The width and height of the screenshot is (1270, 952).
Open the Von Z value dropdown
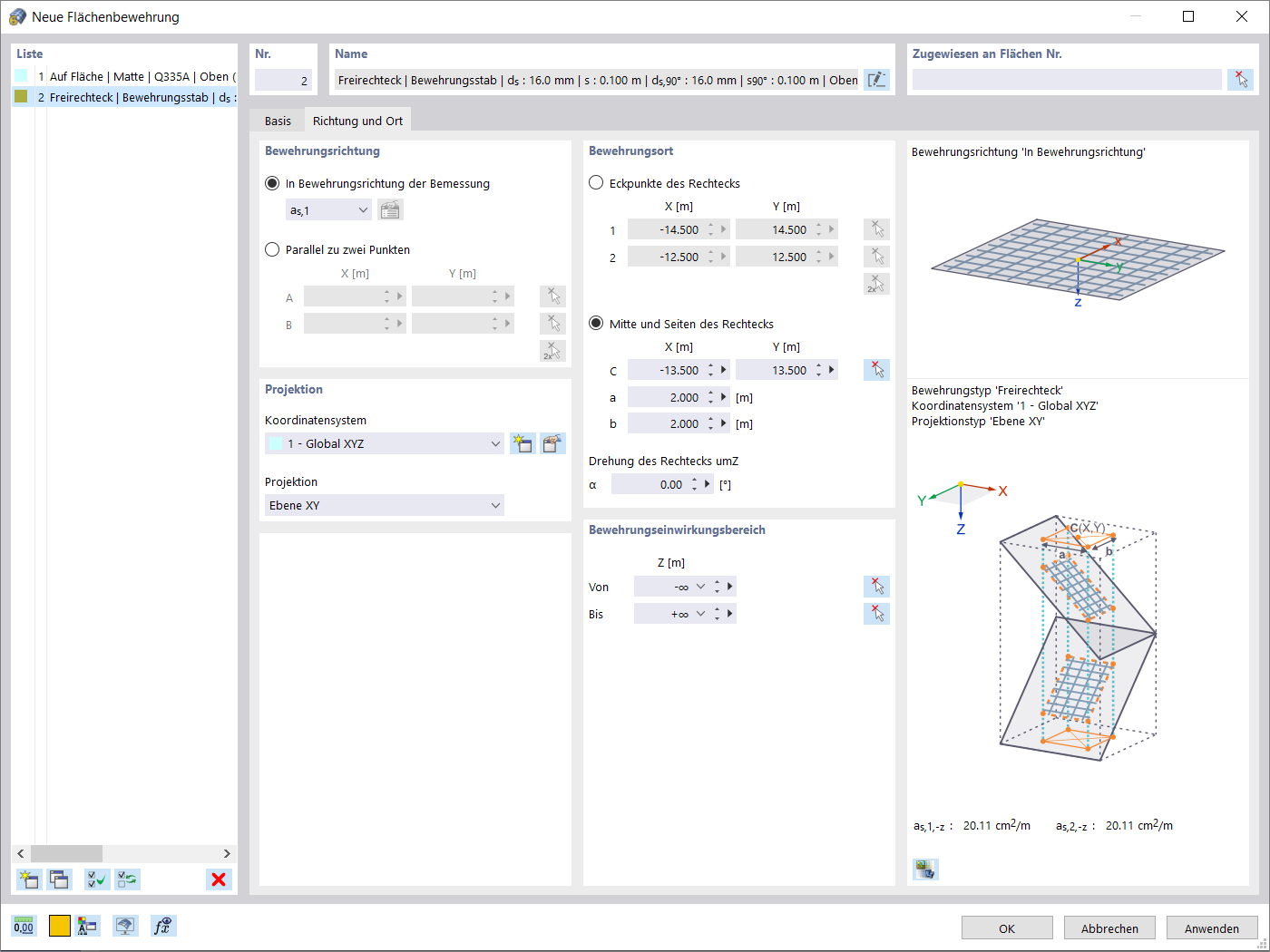pos(700,587)
